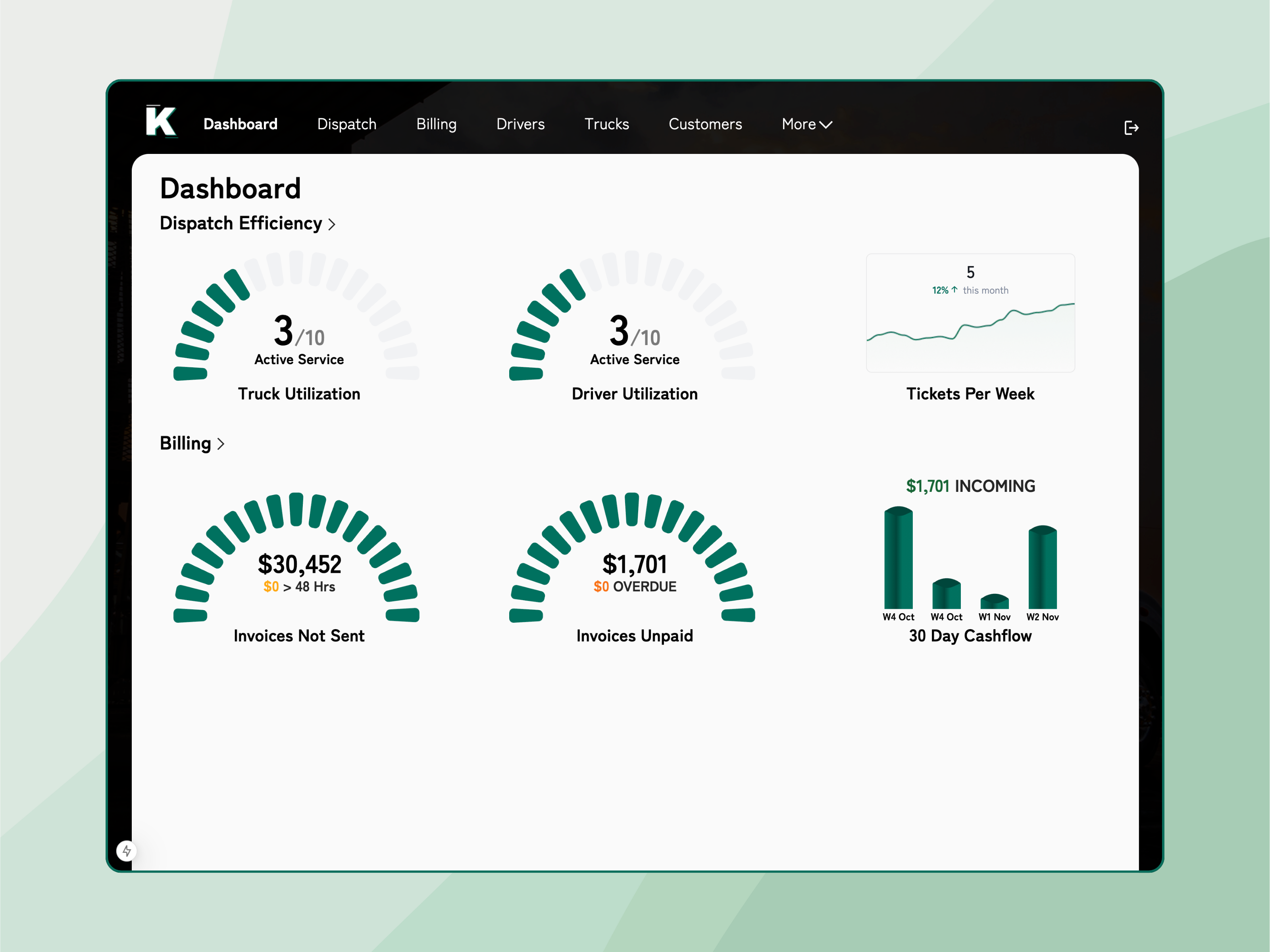Click the K logo icon
Image resolution: width=1270 pixels, height=952 pixels.
point(161,121)
